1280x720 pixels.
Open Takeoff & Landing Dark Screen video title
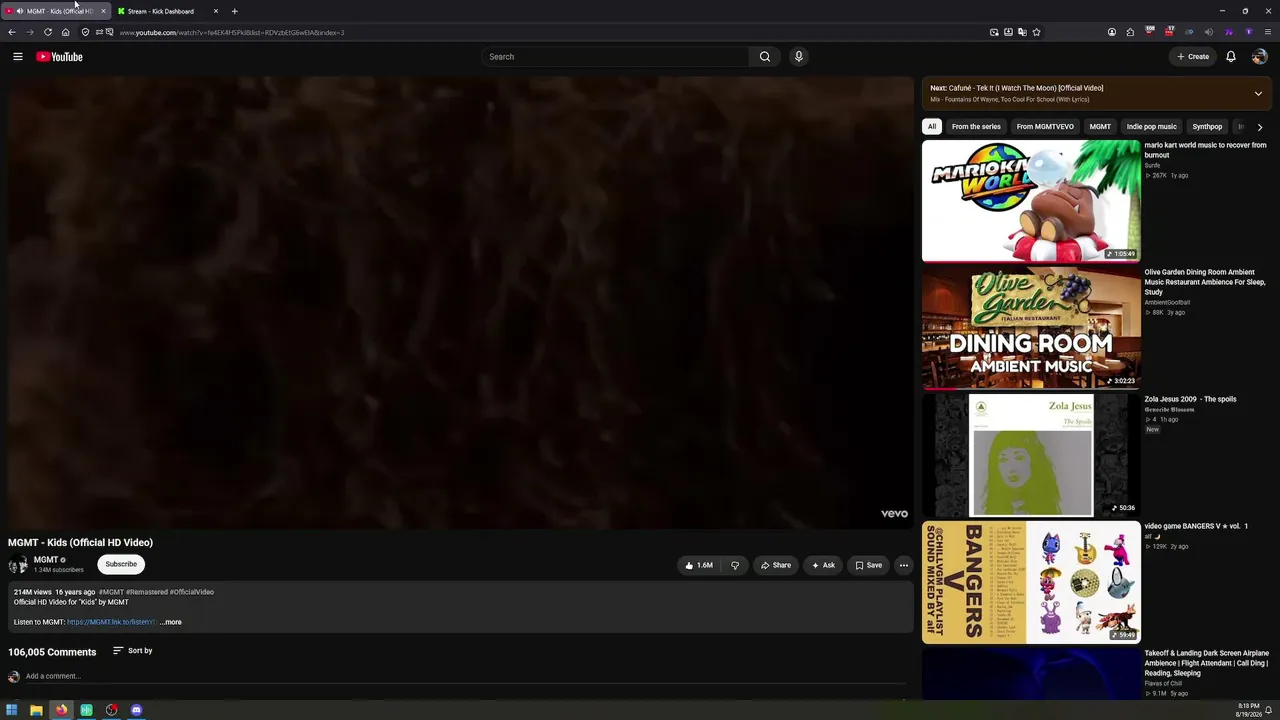1207,663
